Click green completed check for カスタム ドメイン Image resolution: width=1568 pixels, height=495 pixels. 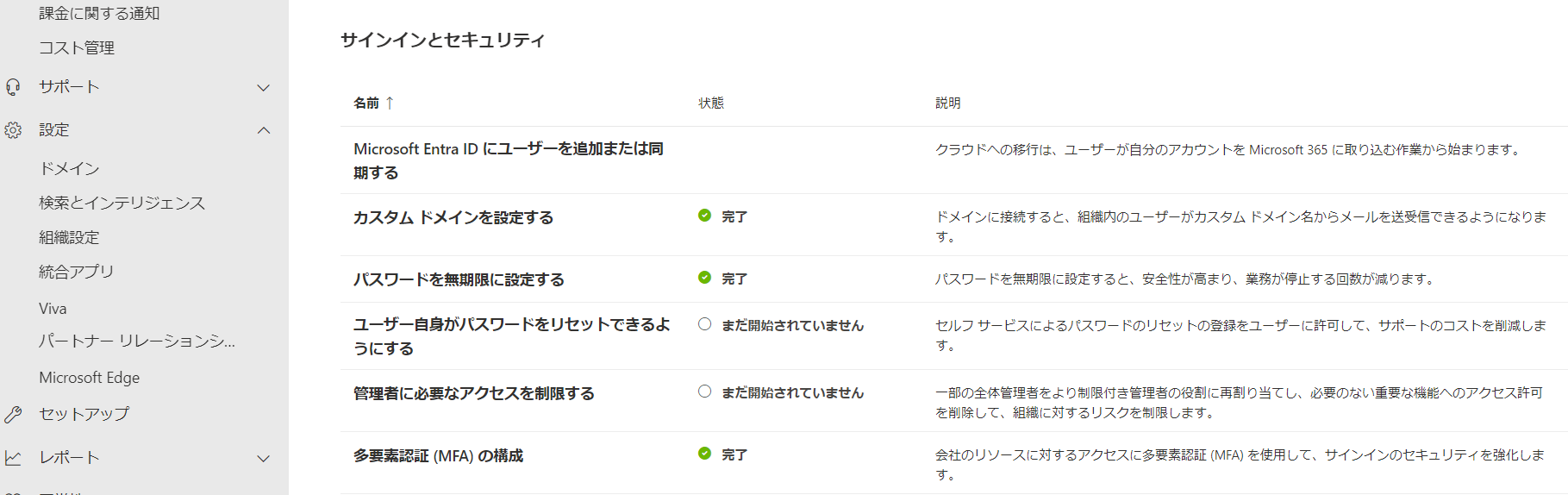coord(704,216)
